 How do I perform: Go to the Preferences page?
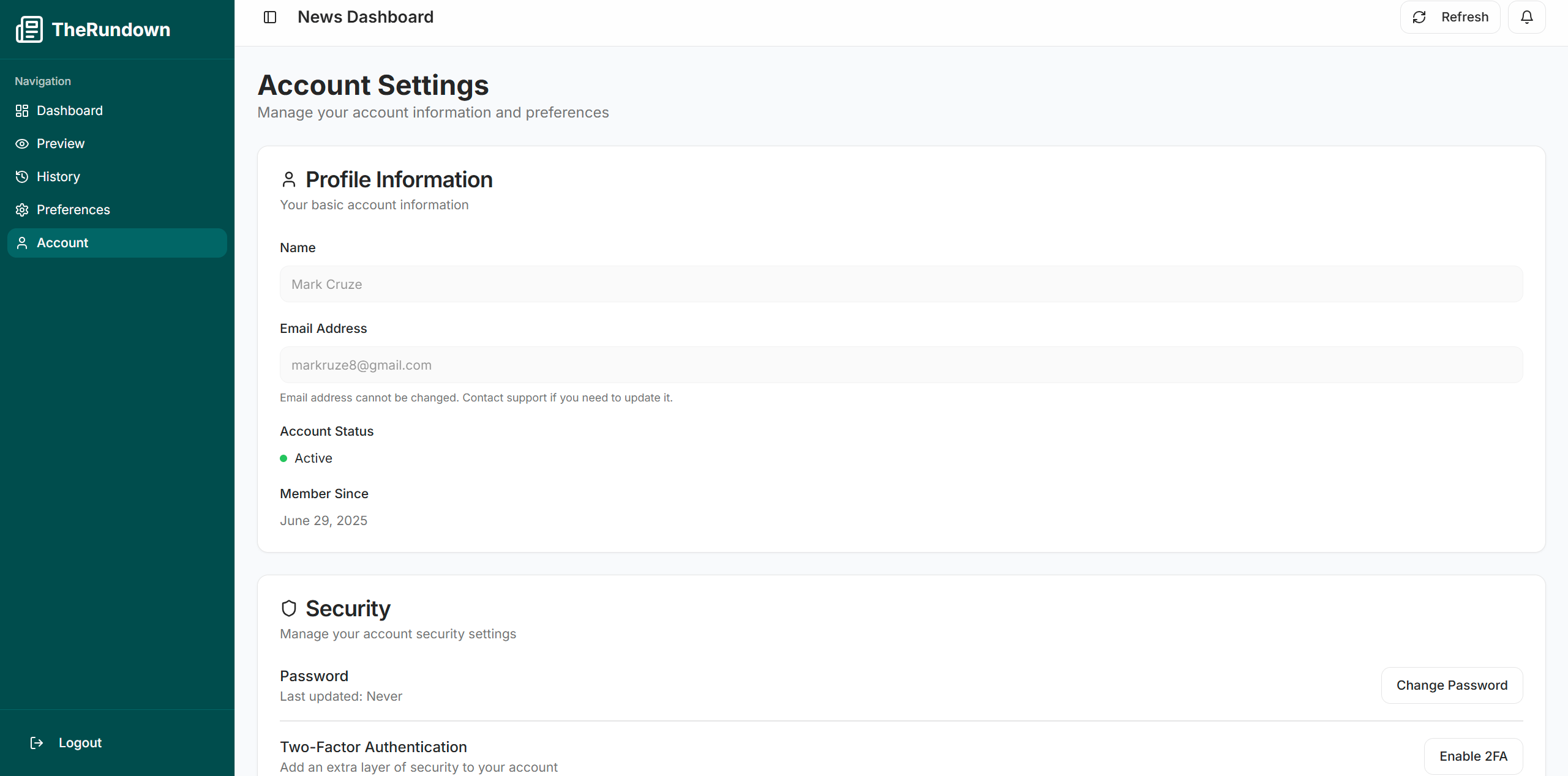73,210
